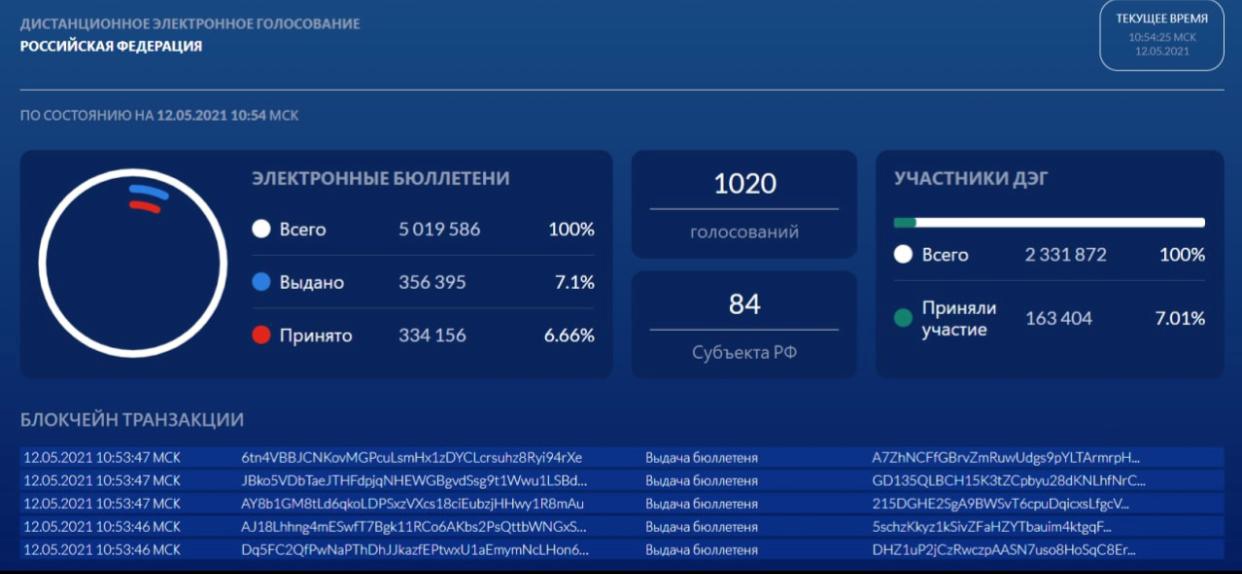Click the address starting DHZ1uP2jCzRwczp
The image size is (1242, 574).
pyautogui.click(x=1003, y=550)
